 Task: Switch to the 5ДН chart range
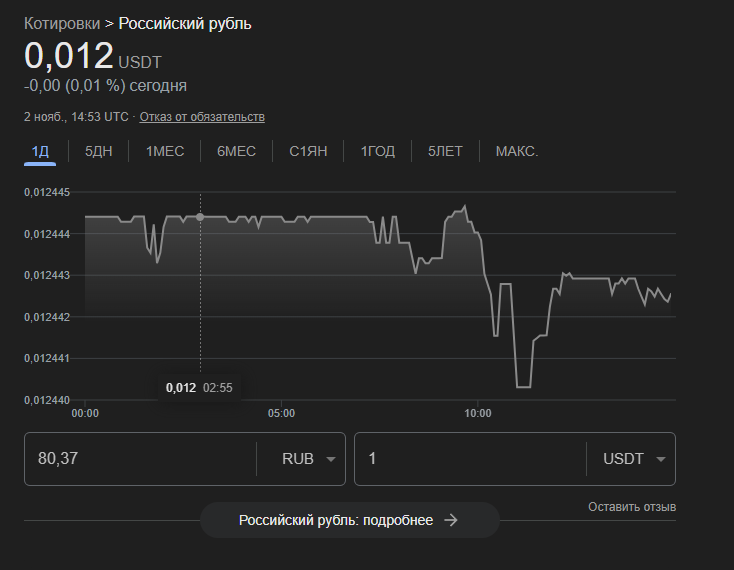click(99, 152)
